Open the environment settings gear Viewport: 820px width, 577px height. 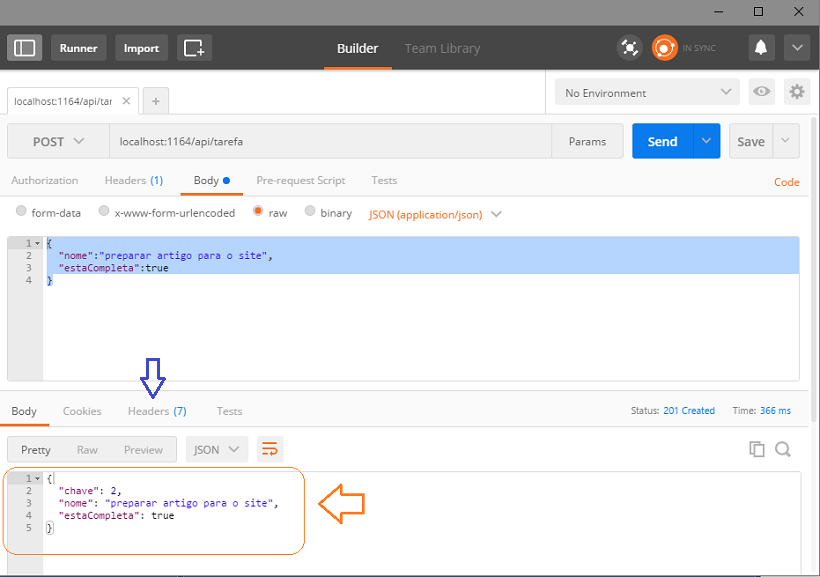coord(796,92)
